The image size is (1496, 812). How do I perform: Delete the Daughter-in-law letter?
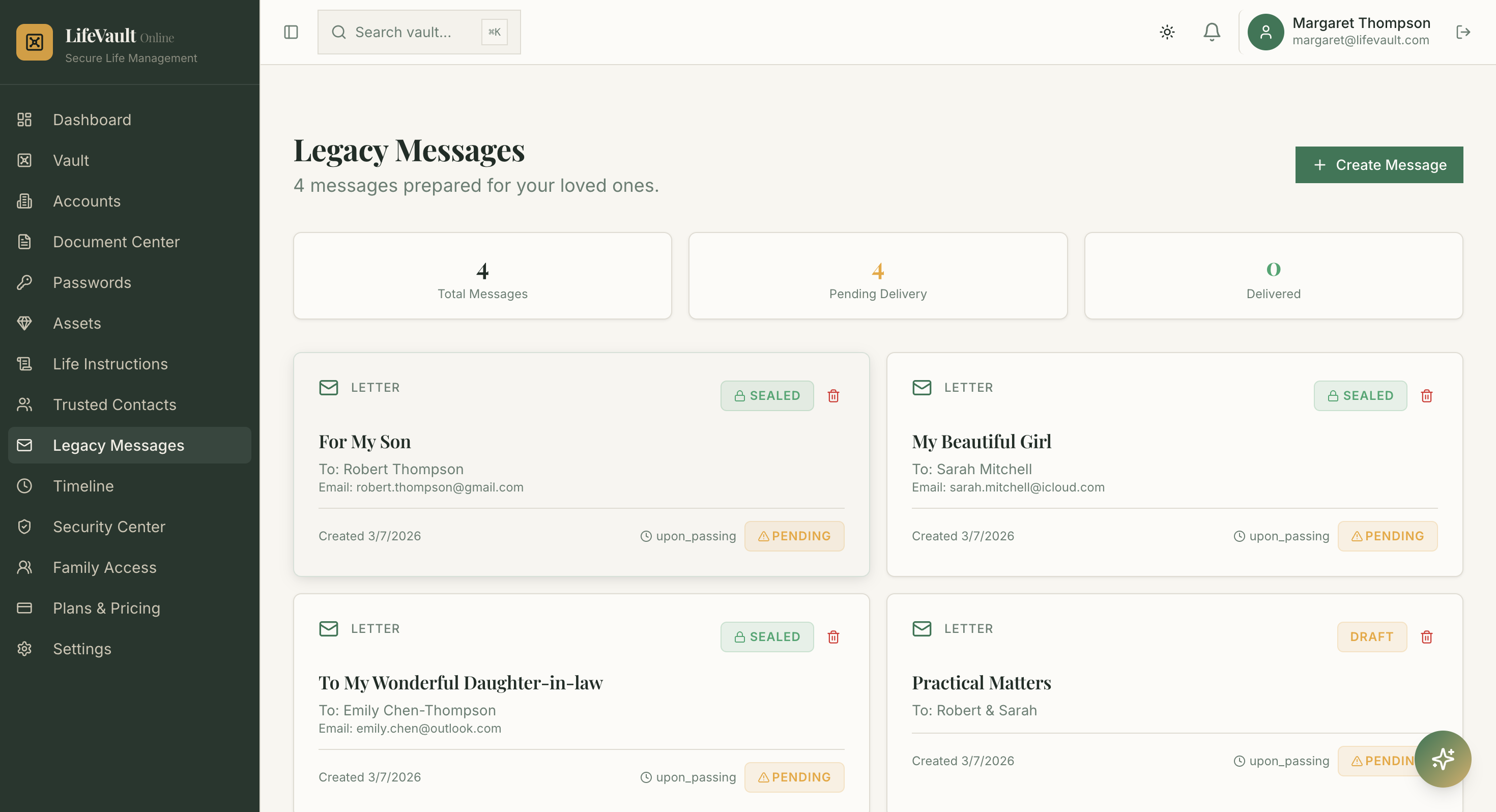coord(833,637)
